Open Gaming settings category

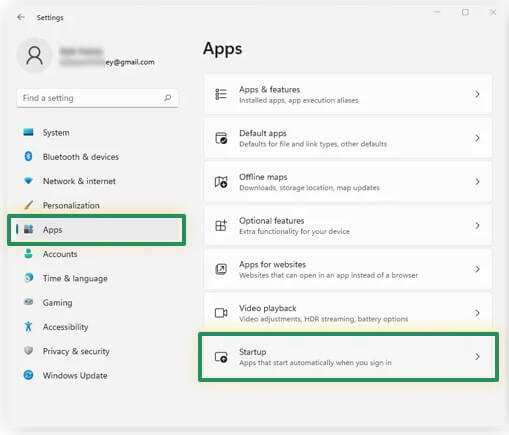97,302
